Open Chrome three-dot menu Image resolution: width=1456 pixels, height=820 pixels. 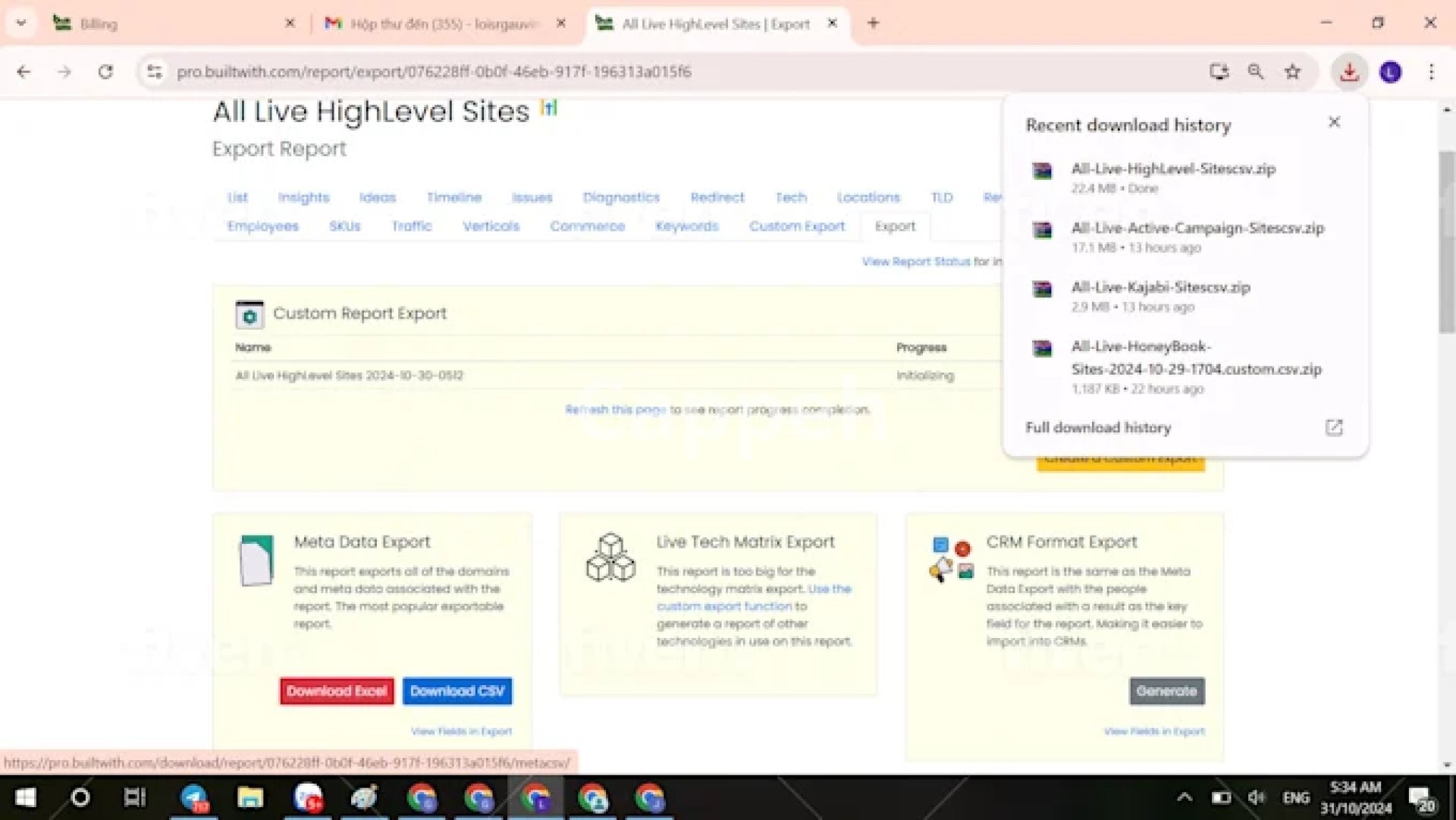click(1431, 72)
